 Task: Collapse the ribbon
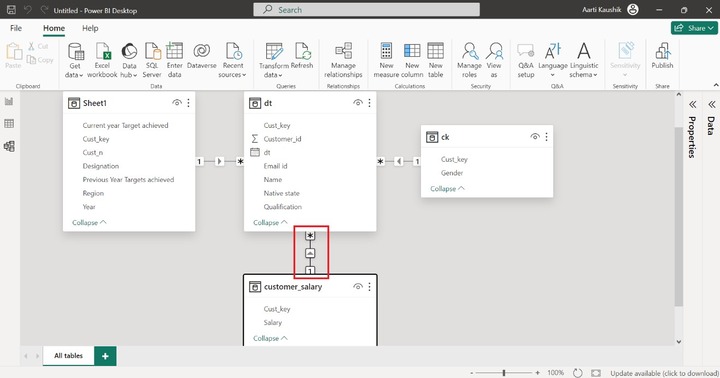point(715,85)
